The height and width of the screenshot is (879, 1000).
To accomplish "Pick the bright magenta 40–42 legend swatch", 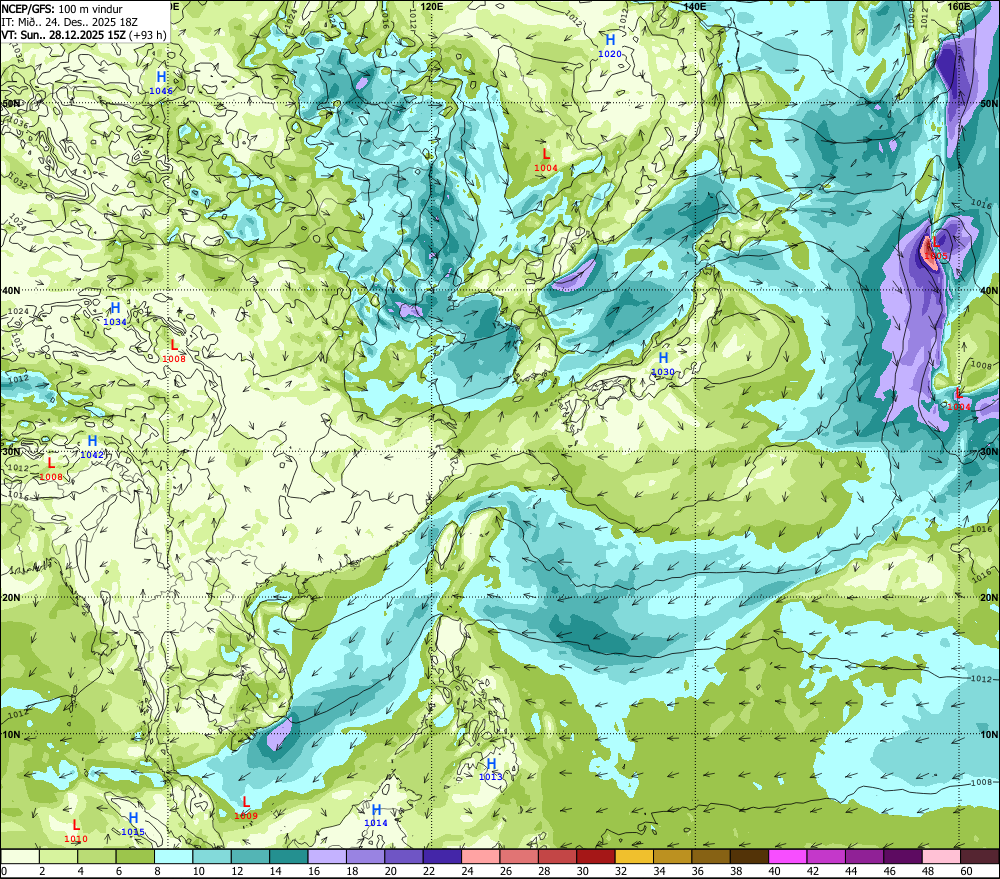I will coord(788,856).
